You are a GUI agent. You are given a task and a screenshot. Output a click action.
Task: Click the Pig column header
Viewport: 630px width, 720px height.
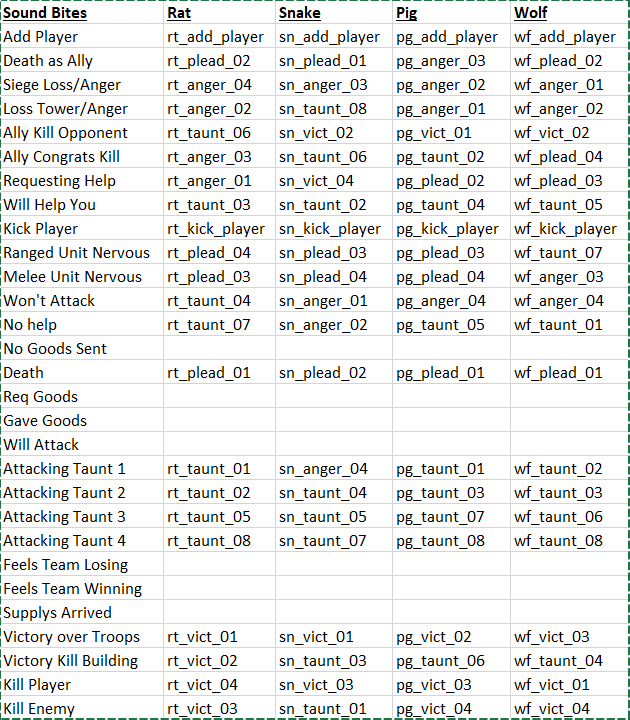pyautogui.click(x=451, y=12)
